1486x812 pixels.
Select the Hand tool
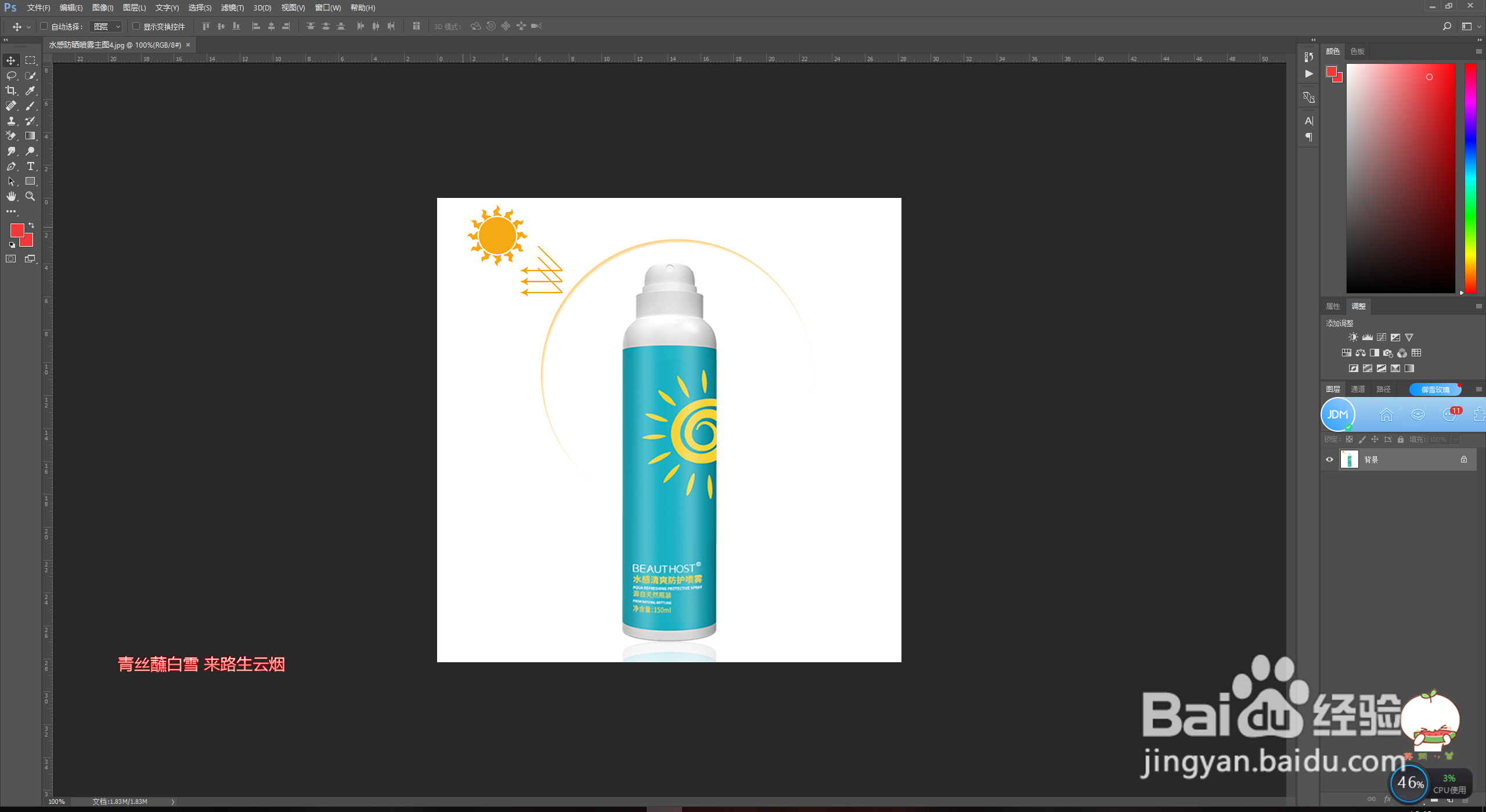click(x=11, y=196)
